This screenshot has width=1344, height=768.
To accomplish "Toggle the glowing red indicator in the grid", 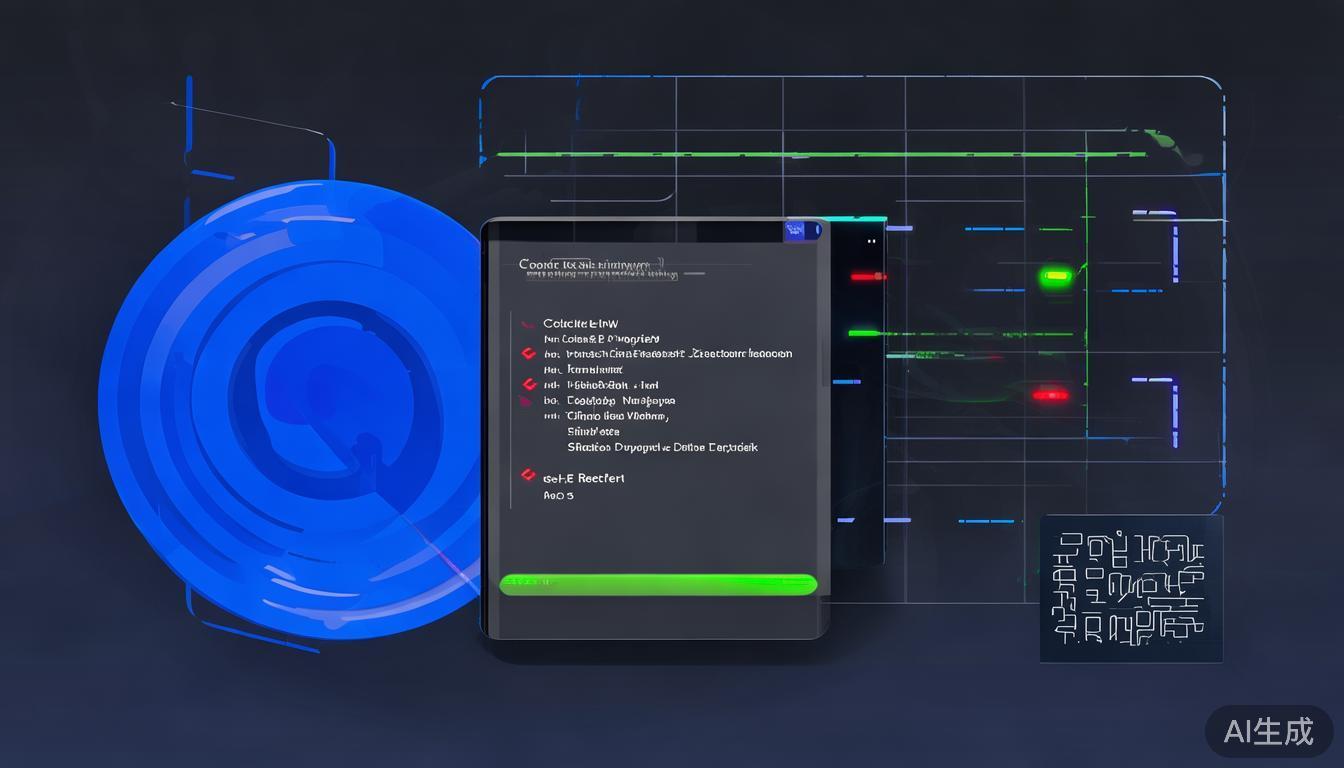I will 1050,395.
